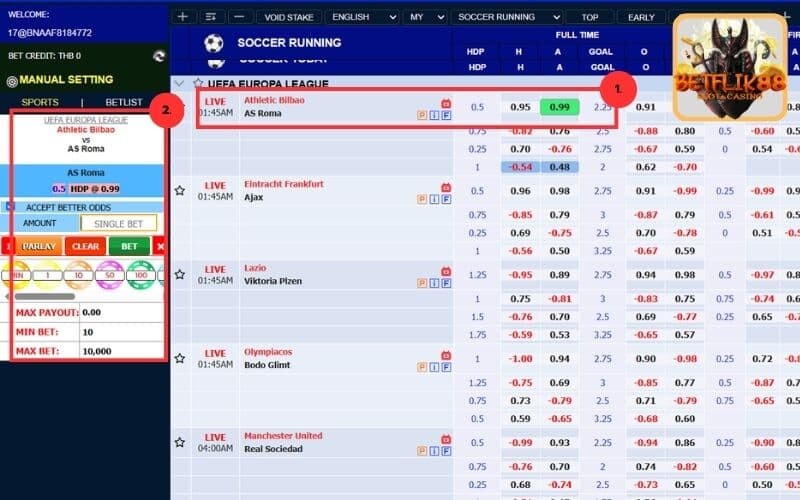Click the I icon in Lazio row
The width and height of the screenshot is (800, 500).
pyautogui.click(x=434, y=283)
